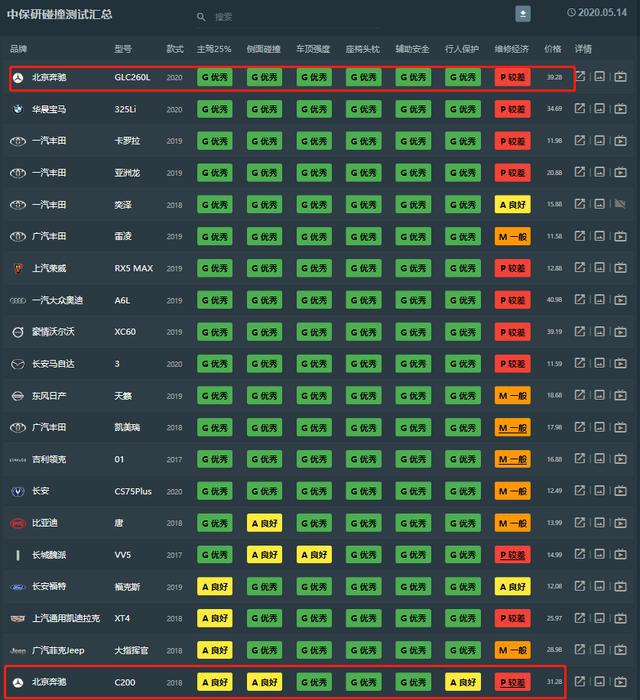Open the image icon for VV5 row
The height and width of the screenshot is (700, 640).
(600, 554)
